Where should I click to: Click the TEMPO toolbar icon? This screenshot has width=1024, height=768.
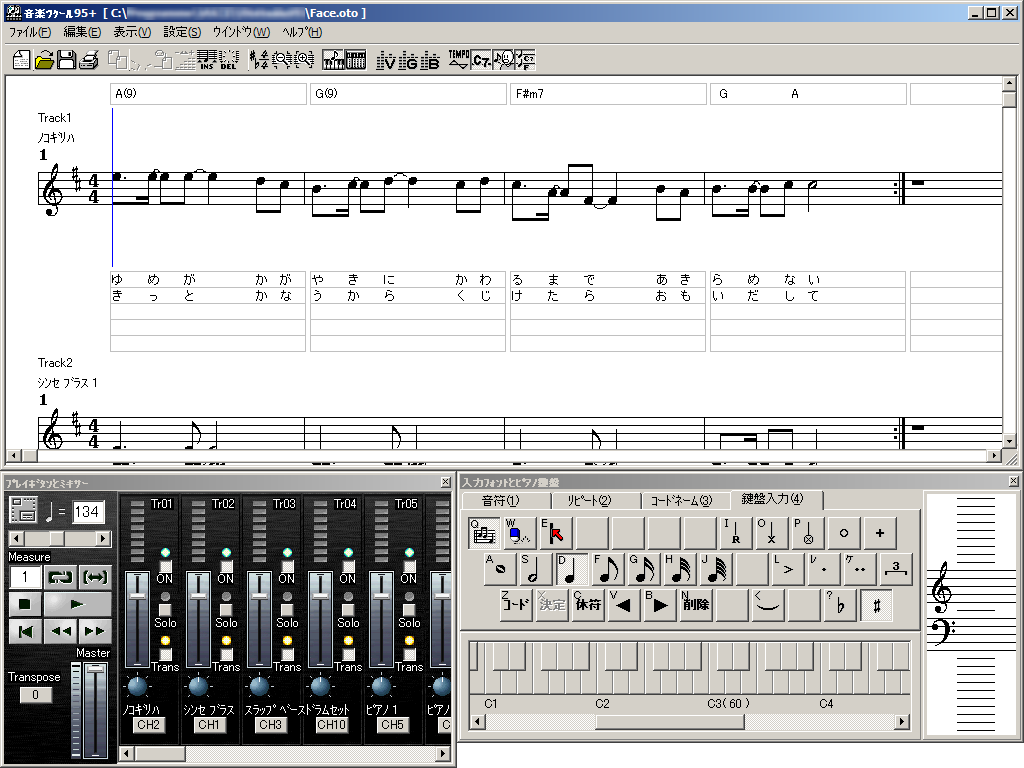[459, 60]
